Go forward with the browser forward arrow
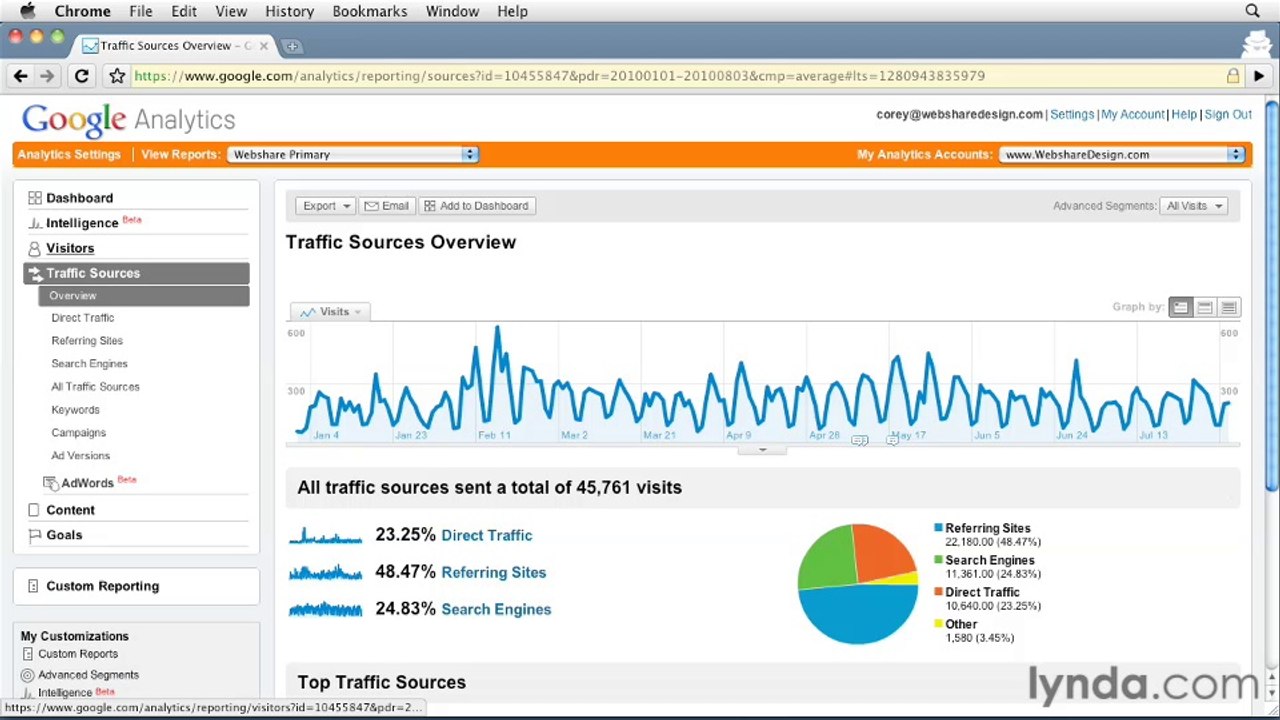Viewport: 1280px width, 720px height. coord(47,76)
